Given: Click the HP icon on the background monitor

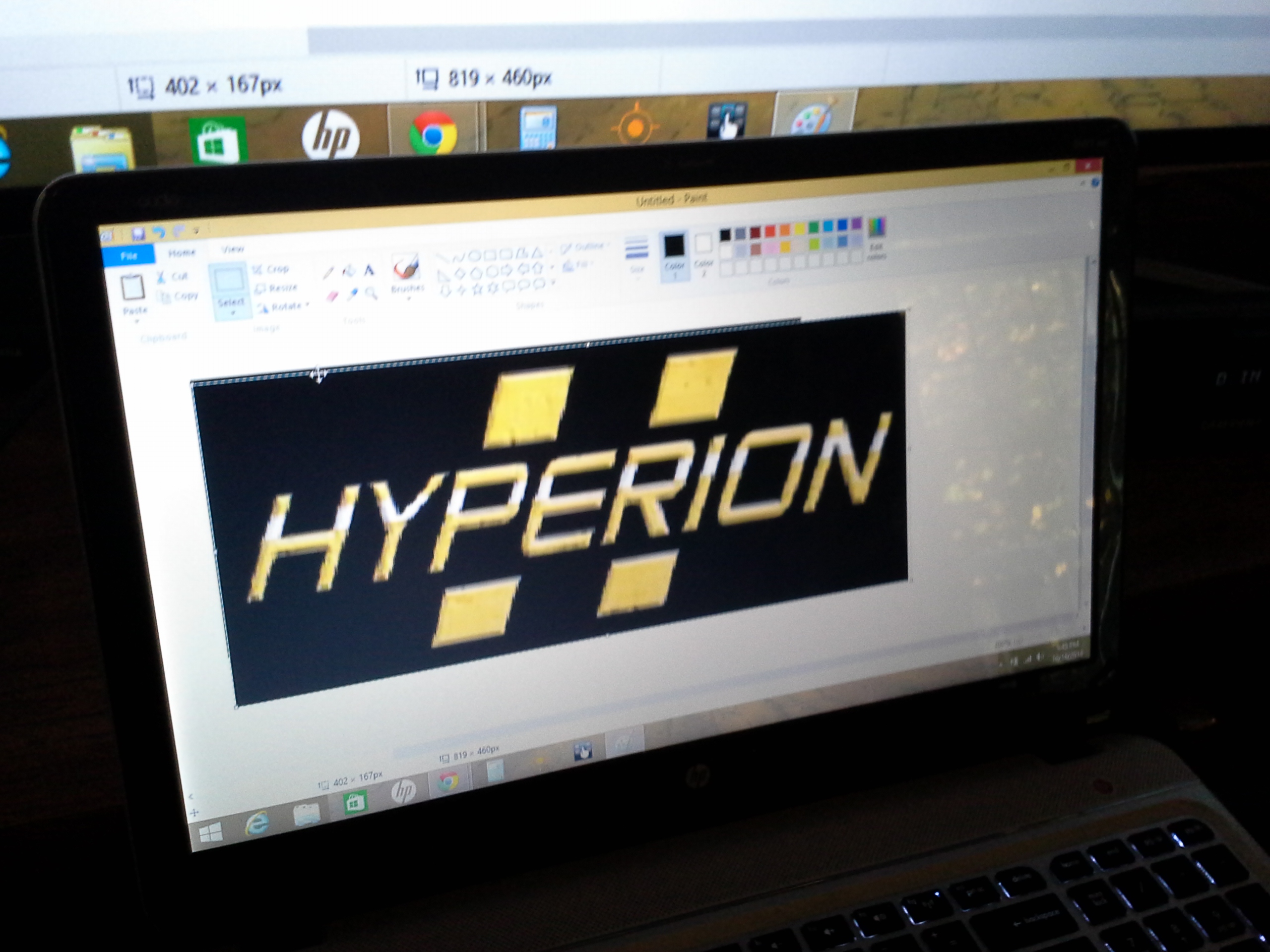Looking at the screenshot, I should (331, 136).
